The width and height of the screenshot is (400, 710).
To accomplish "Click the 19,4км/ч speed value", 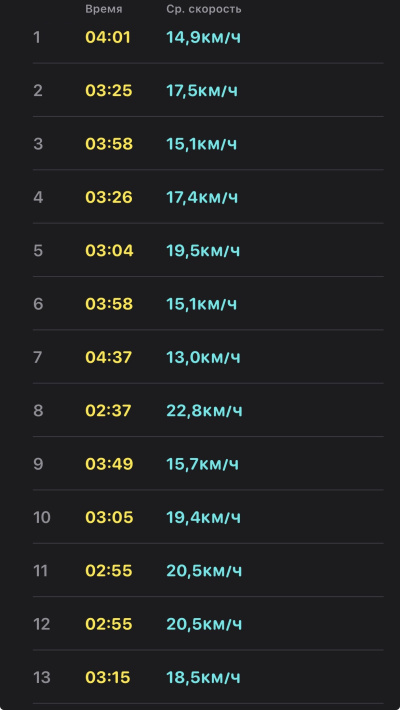I will [x=203, y=518].
